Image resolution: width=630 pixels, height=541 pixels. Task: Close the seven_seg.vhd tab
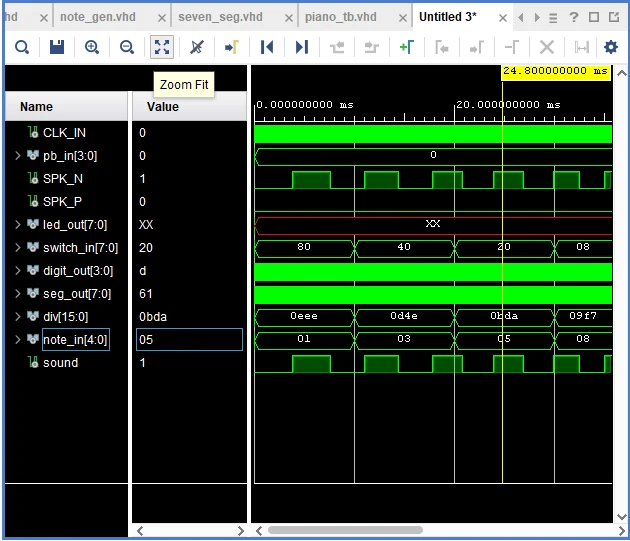[x=288, y=18]
